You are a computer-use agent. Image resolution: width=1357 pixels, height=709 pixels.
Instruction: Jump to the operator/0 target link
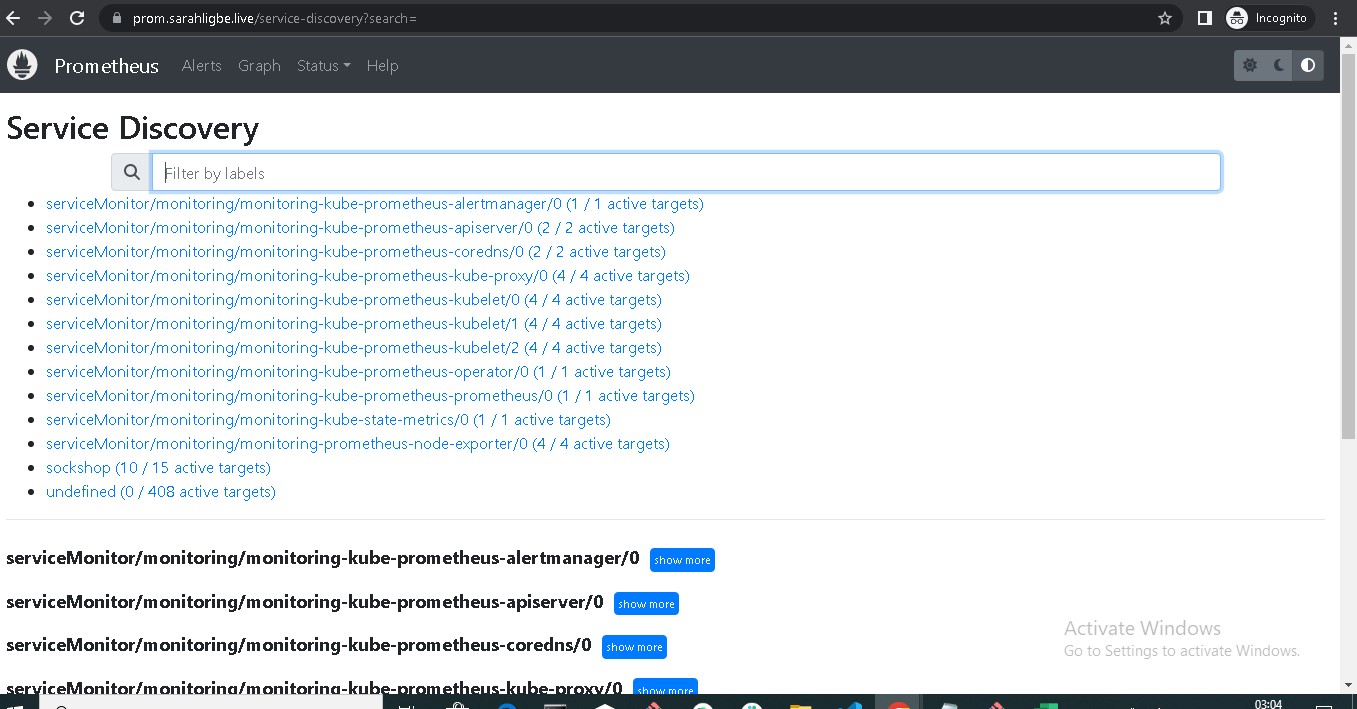tap(358, 372)
